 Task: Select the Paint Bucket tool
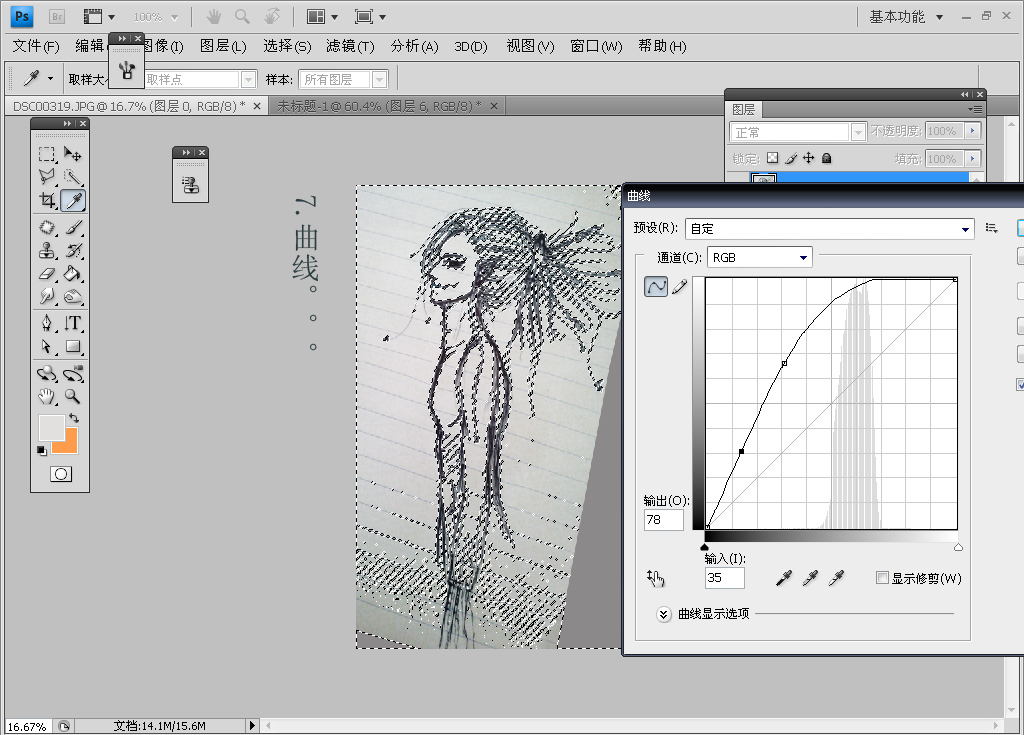[x=73, y=273]
